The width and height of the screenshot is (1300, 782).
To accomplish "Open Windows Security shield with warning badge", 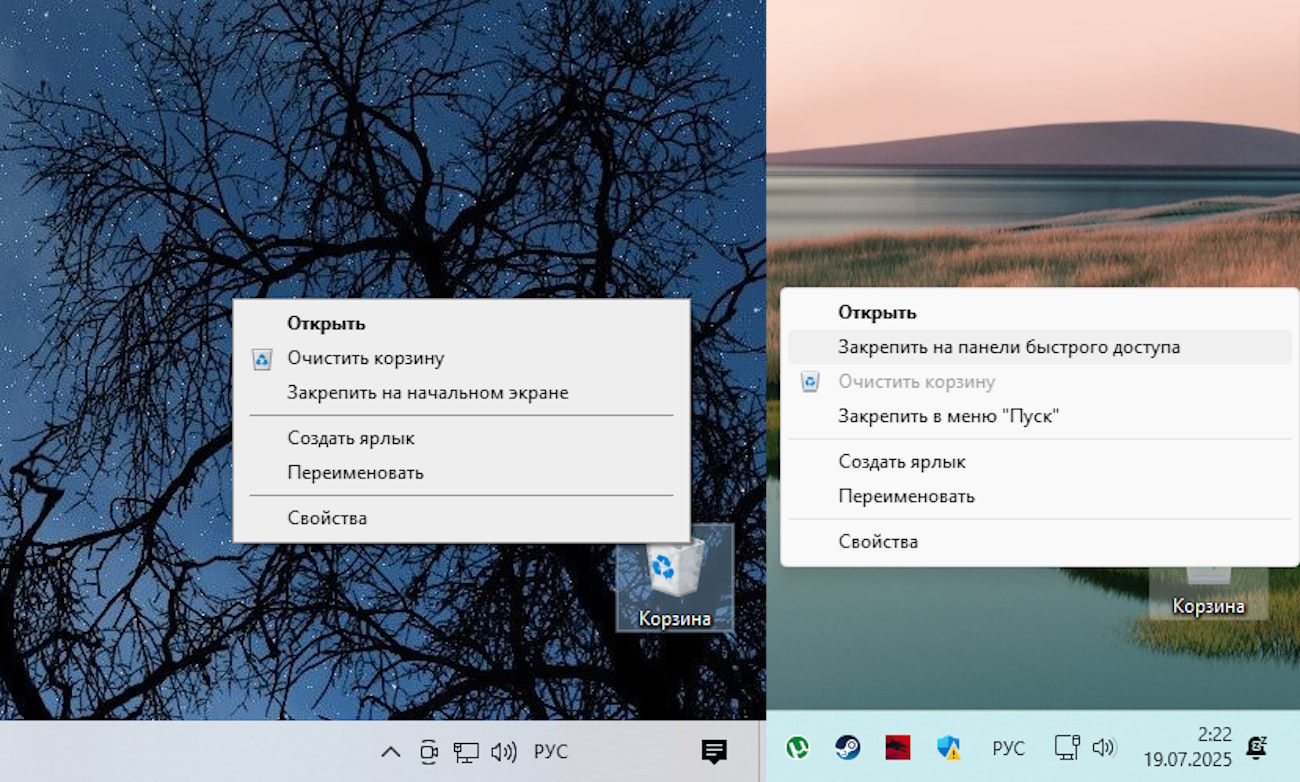I will click(948, 747).
